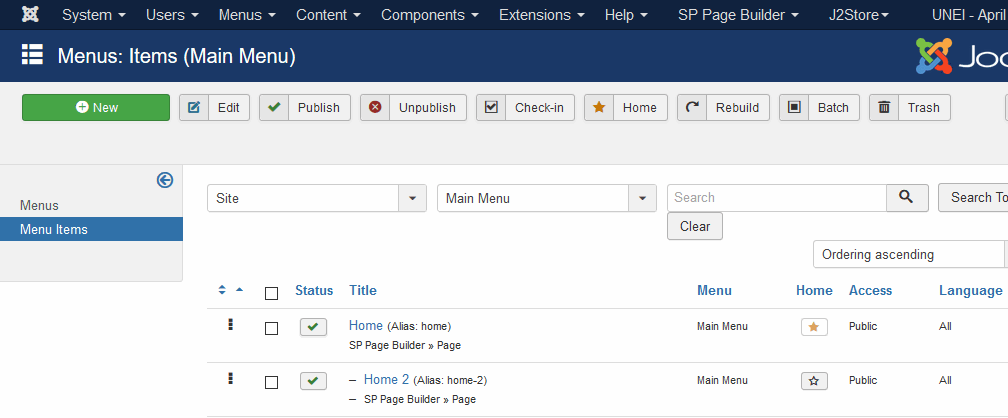Viewport: 1008px width, 418px height.
Task: Click the search magnifier button
Action: [907, 198]
